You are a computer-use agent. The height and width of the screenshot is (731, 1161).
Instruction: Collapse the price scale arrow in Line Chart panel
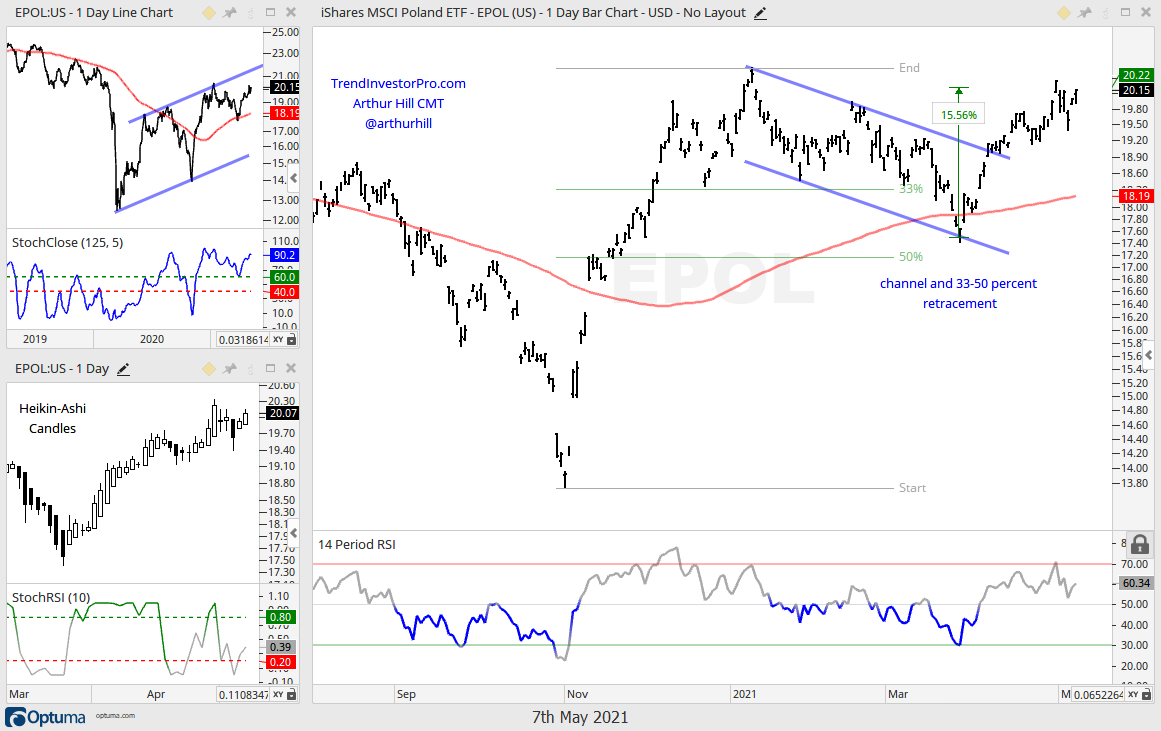pyautogui.click(x=294, y=178)
